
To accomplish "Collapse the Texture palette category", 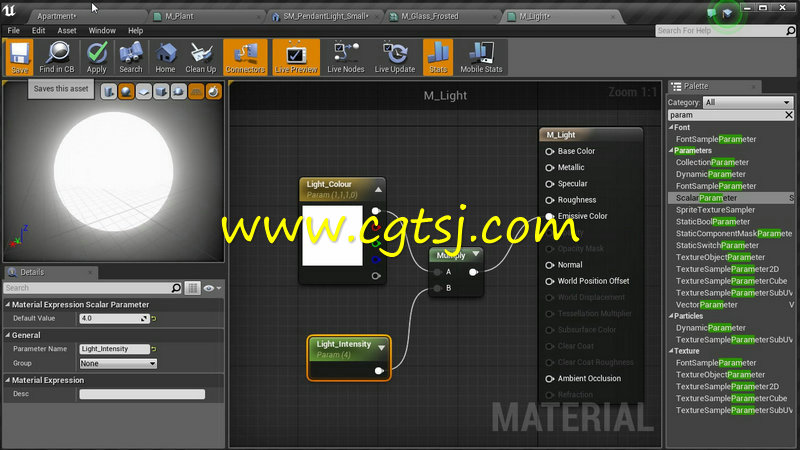I will click(x=671, y=351).
